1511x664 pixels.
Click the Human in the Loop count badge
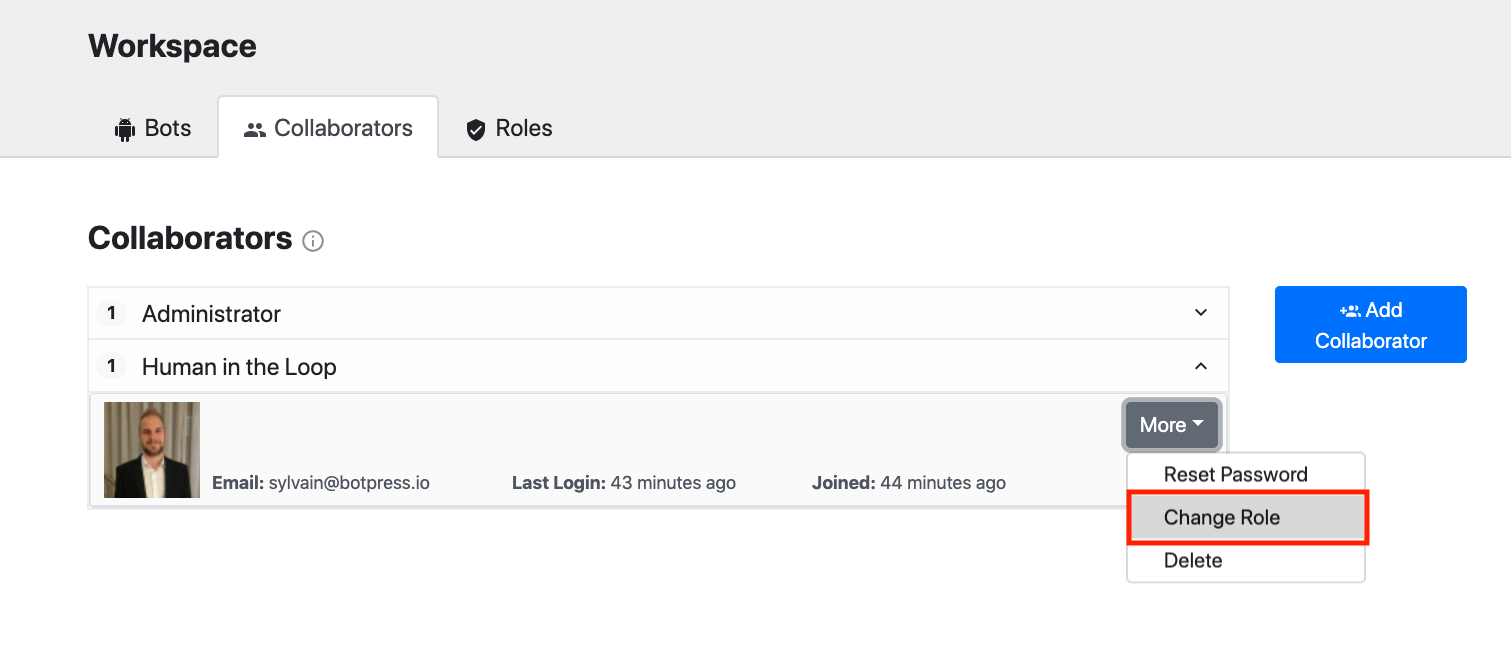point(111,366)
